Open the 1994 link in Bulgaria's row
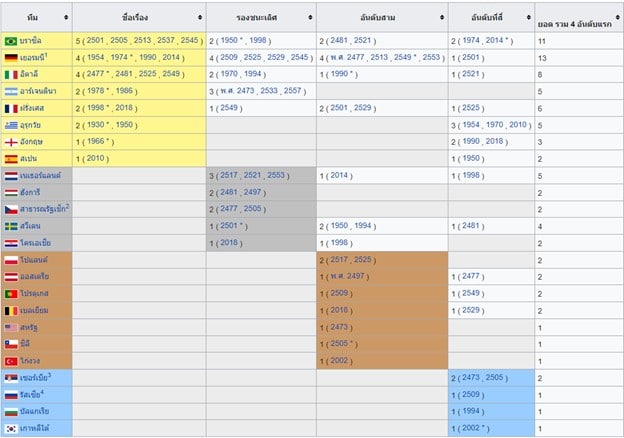This screenshot has height=438, width=624. point(471,411)
